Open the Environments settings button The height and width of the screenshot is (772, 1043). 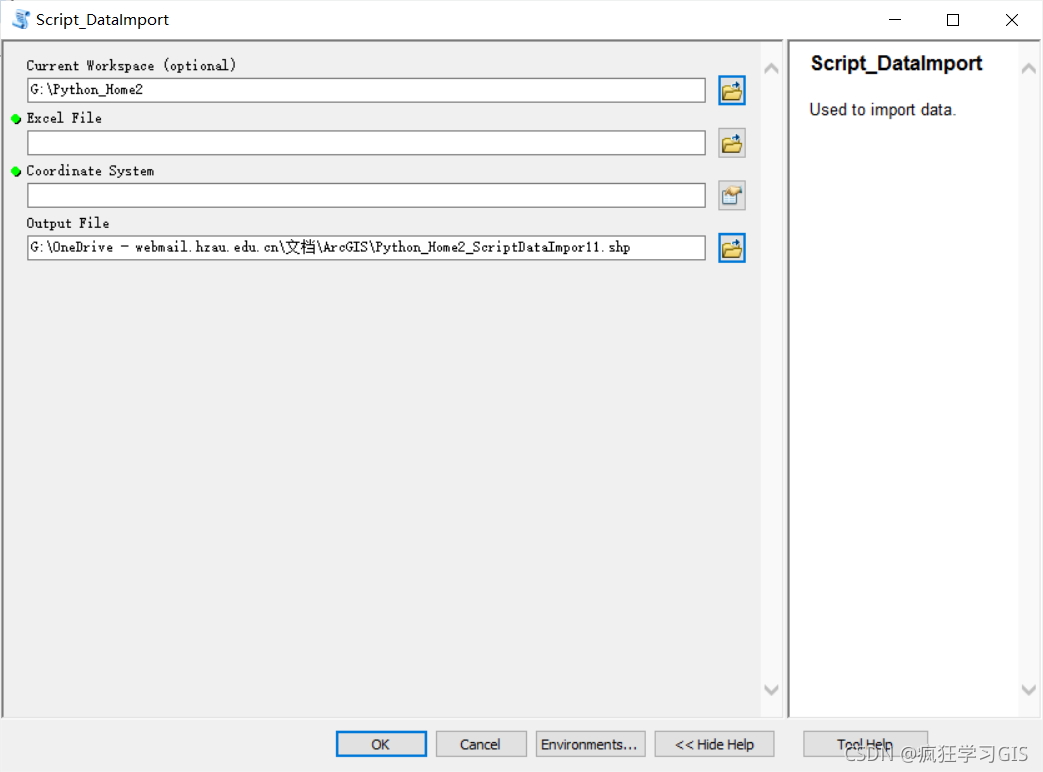pos(590,744)
